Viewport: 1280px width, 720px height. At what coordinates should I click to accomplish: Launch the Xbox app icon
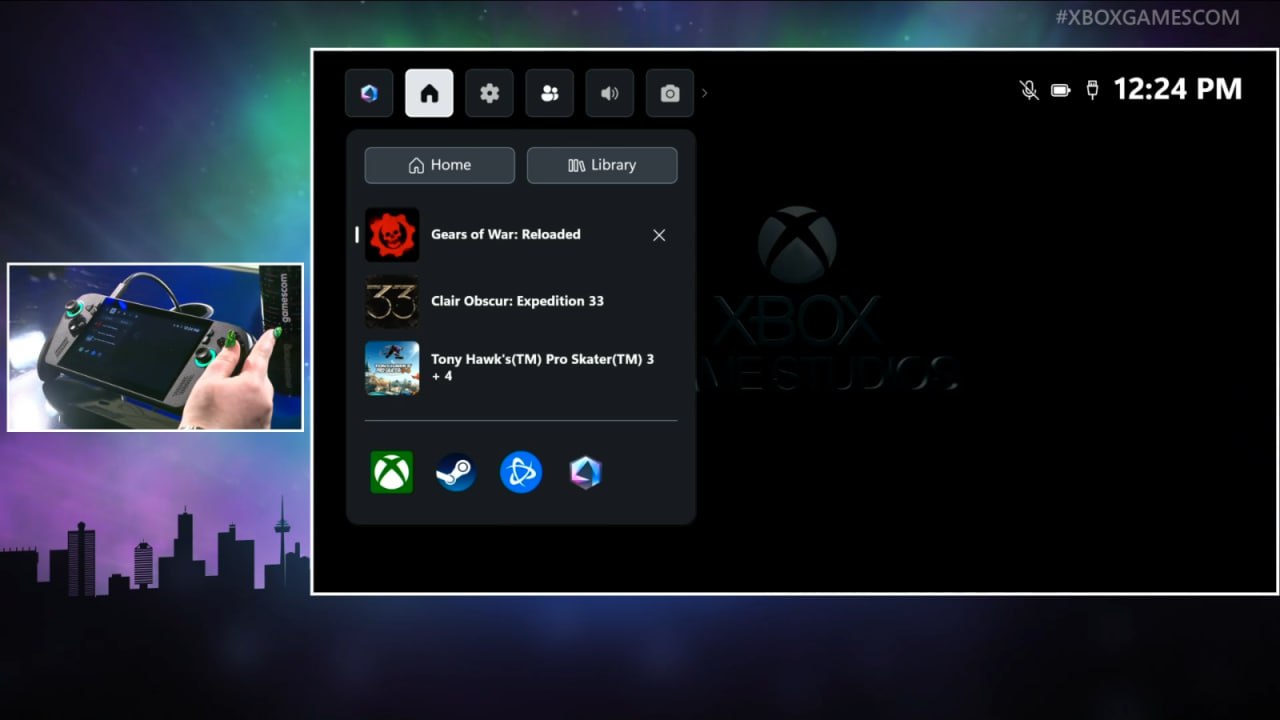click(391, 472)
